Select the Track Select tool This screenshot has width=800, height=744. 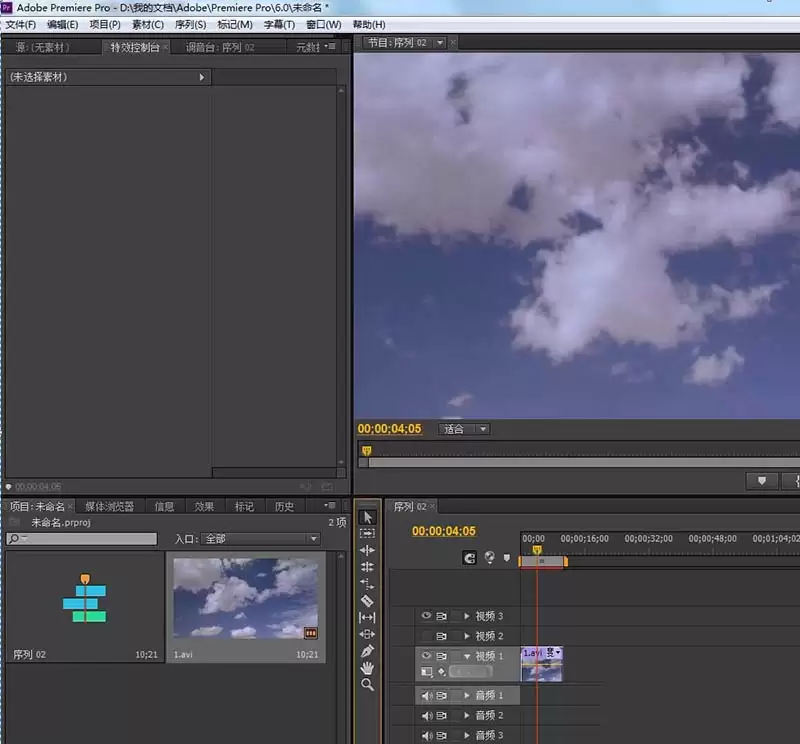click(x=367, y=534)
